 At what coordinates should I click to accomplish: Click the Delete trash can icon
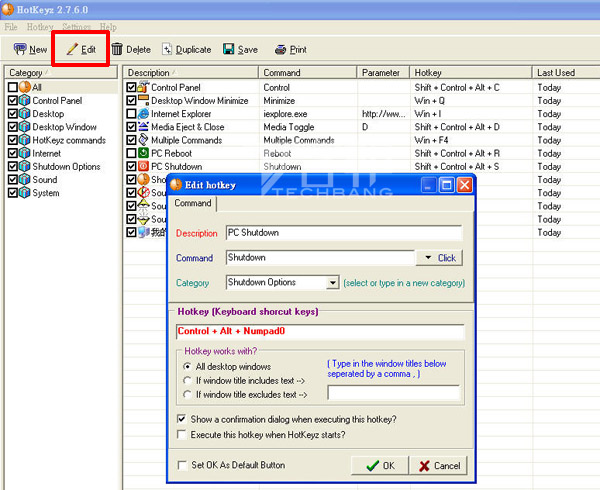click(x=117, y=49)
